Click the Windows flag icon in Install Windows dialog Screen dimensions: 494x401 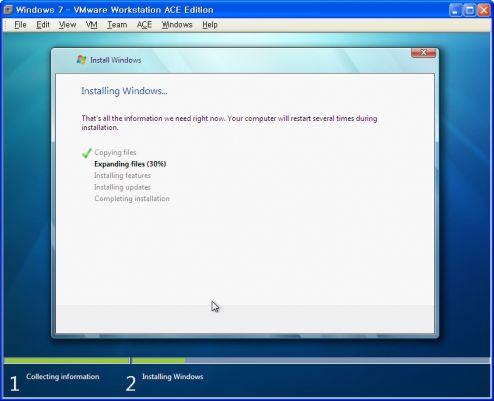pos(81,60)
